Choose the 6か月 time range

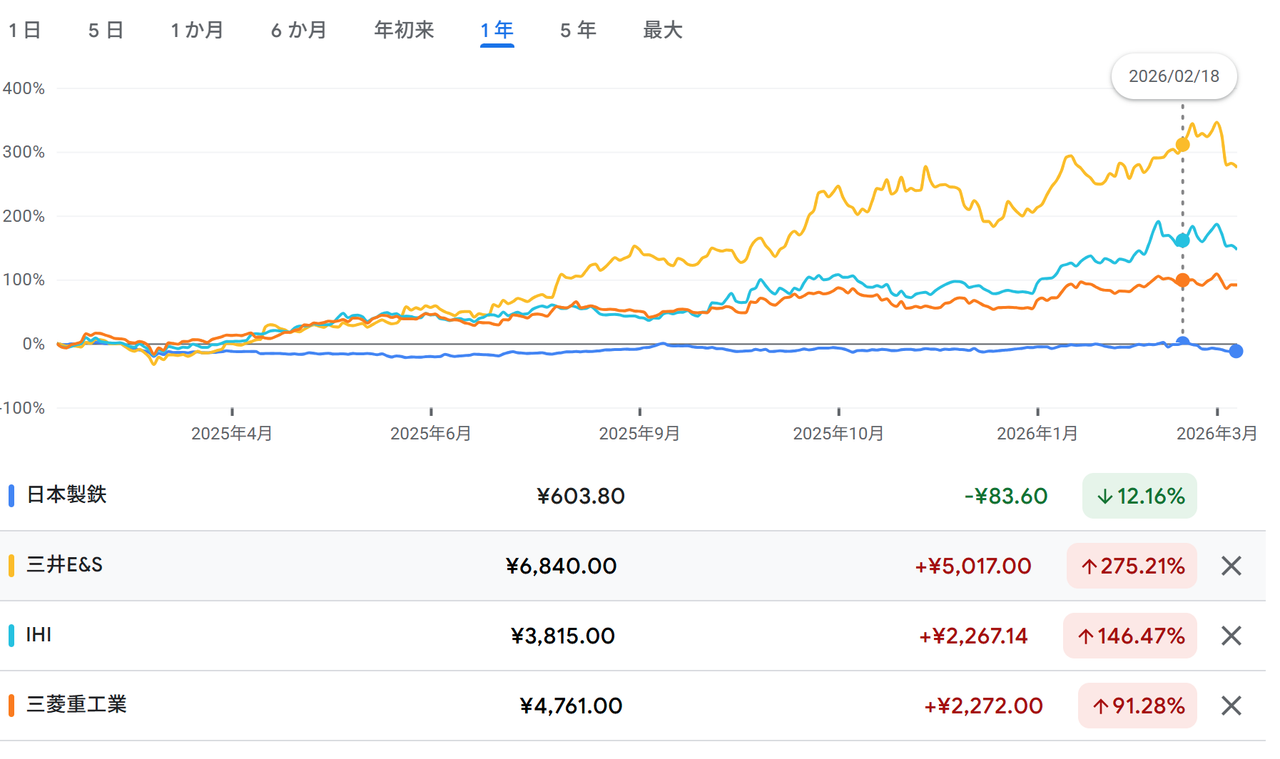[x=298, y=30]
